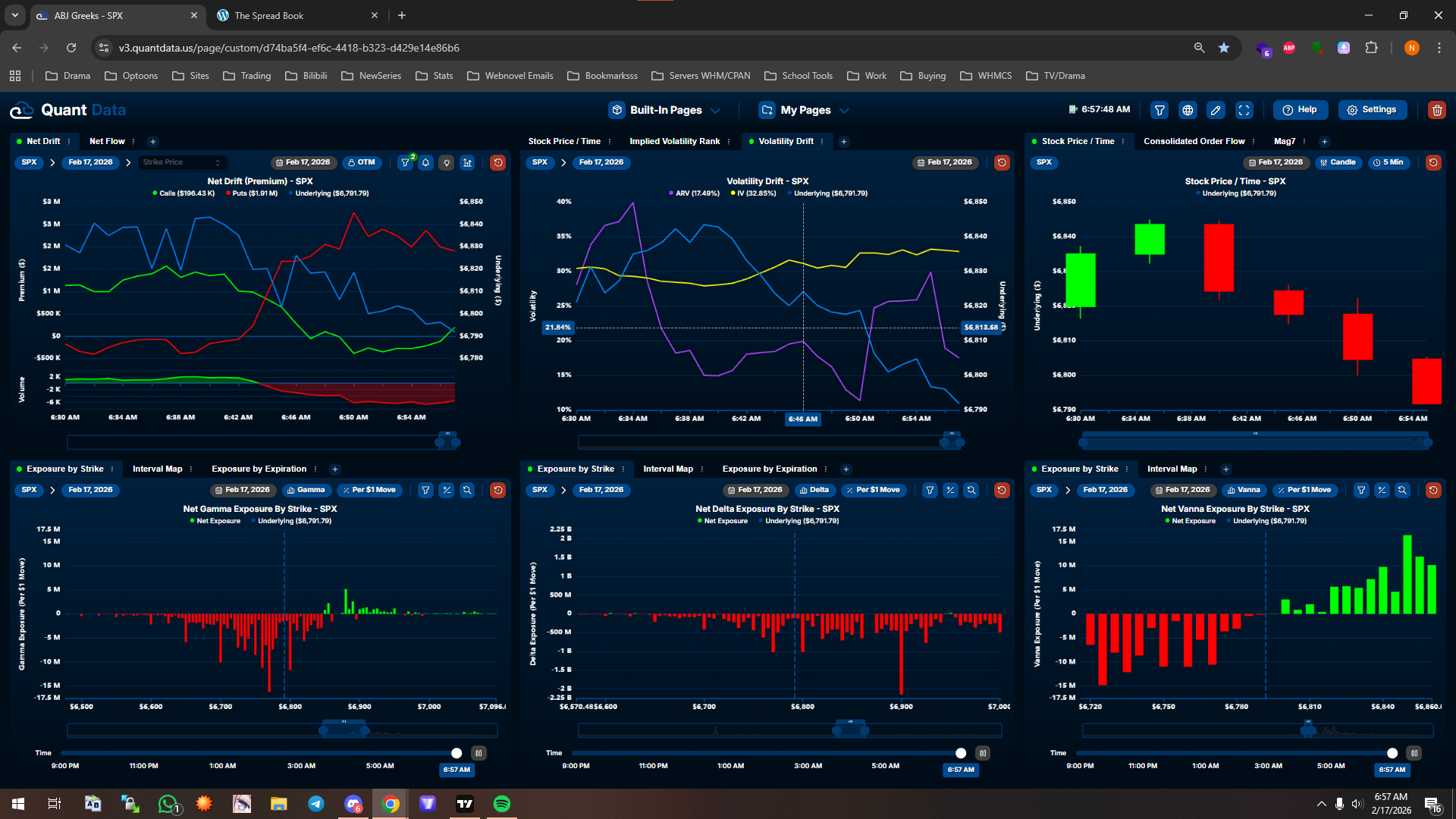Click the global filter funnel icon
The height and width of the screenshot is (819, 1456).
(1159, 110)
